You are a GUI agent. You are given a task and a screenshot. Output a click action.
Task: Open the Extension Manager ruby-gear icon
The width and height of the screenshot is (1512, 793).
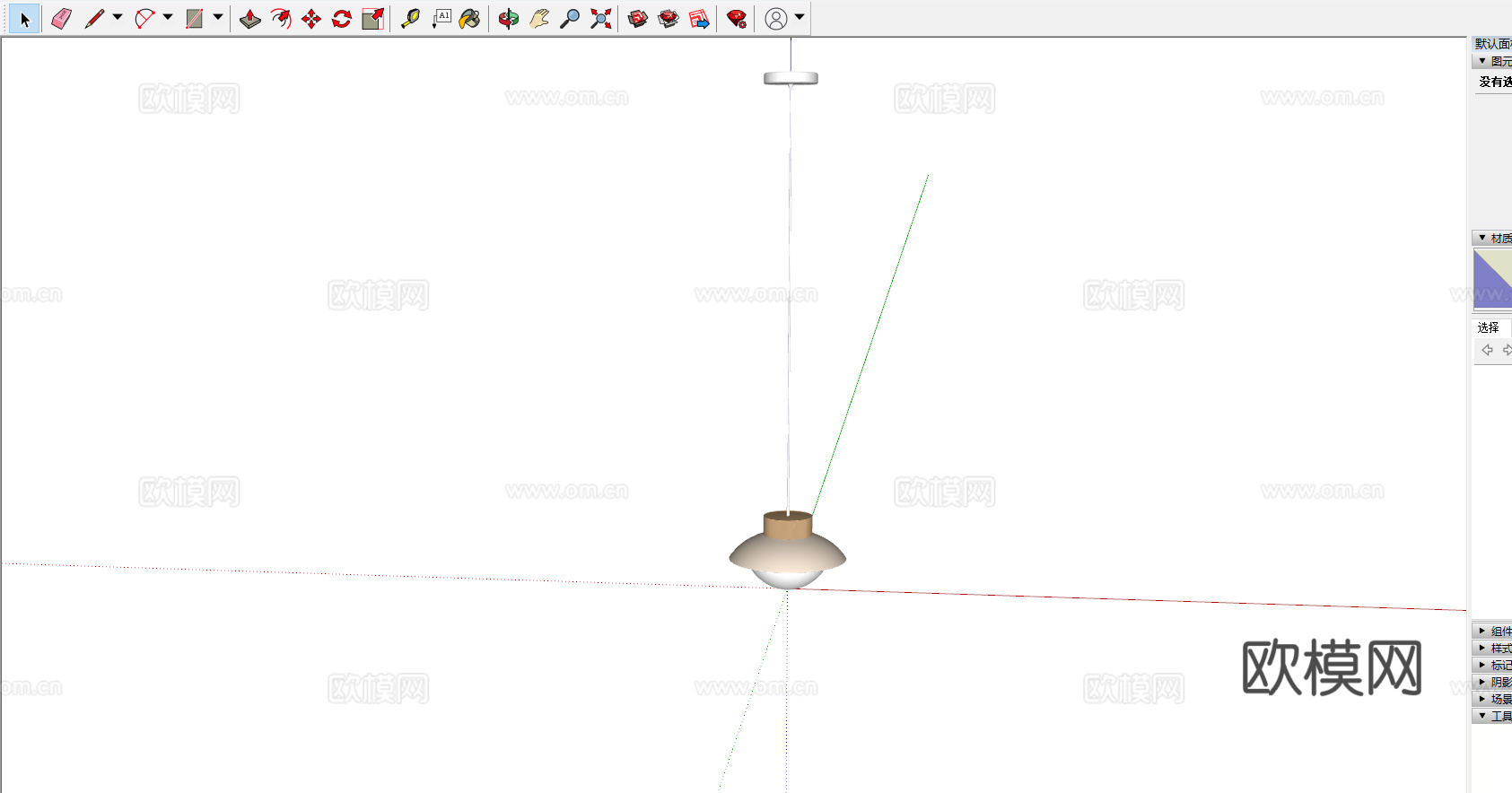[x=737, y=19]
